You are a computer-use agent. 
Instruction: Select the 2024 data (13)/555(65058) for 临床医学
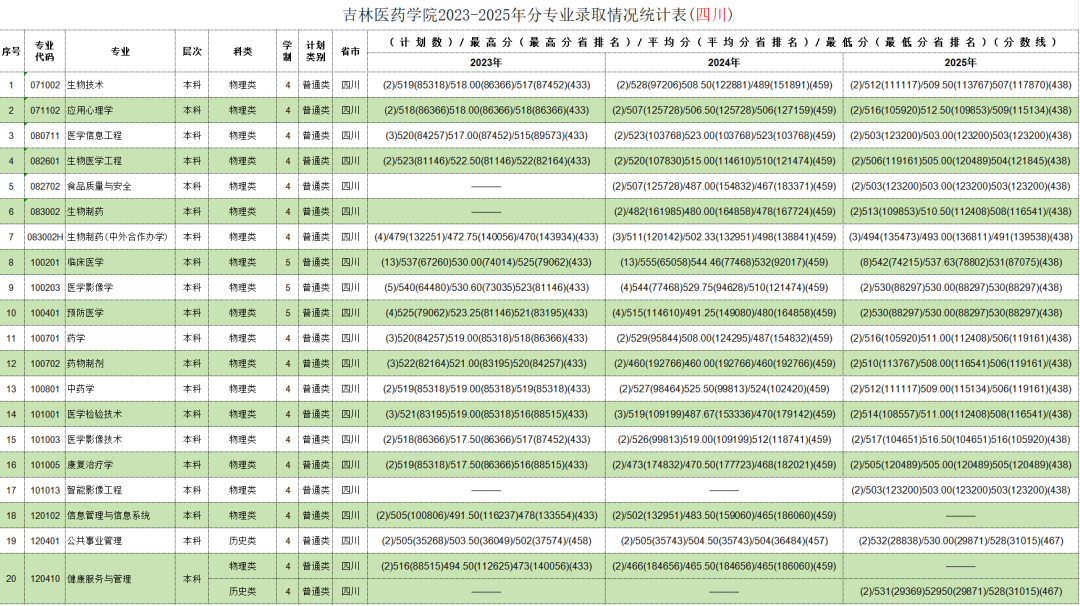[724, 262]
